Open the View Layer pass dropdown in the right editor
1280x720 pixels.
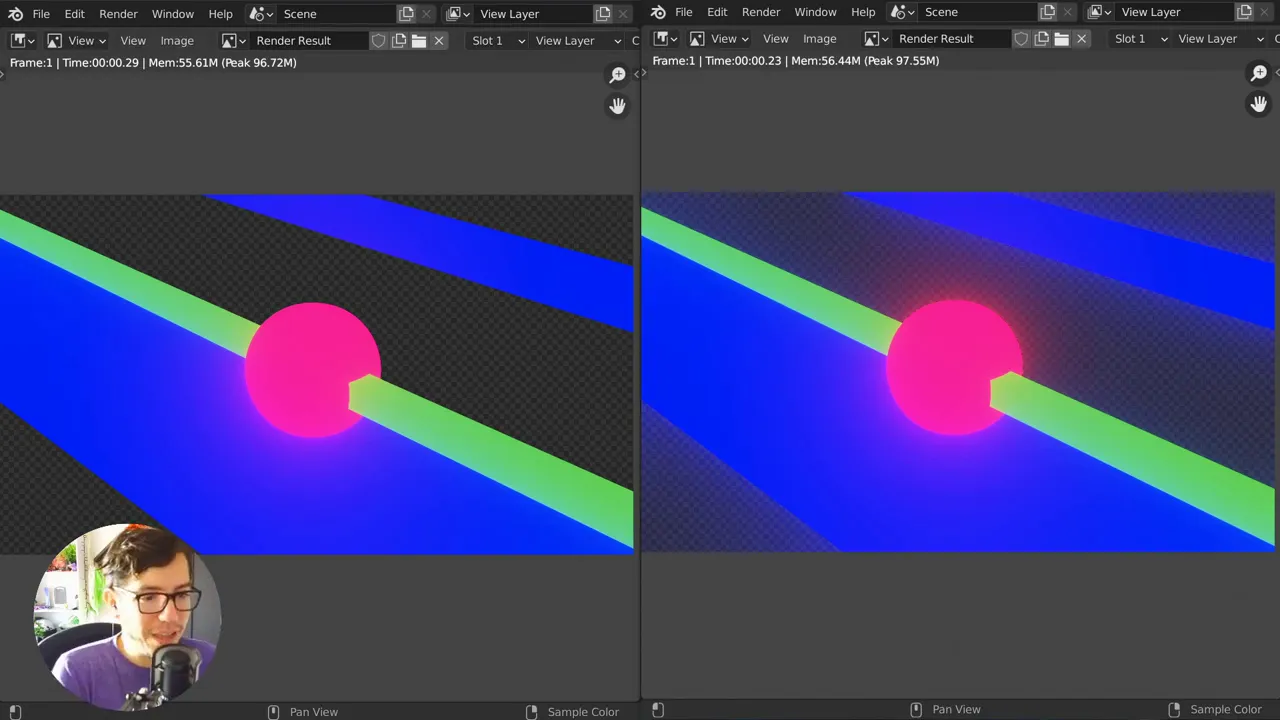click(x=1220, y=39)
